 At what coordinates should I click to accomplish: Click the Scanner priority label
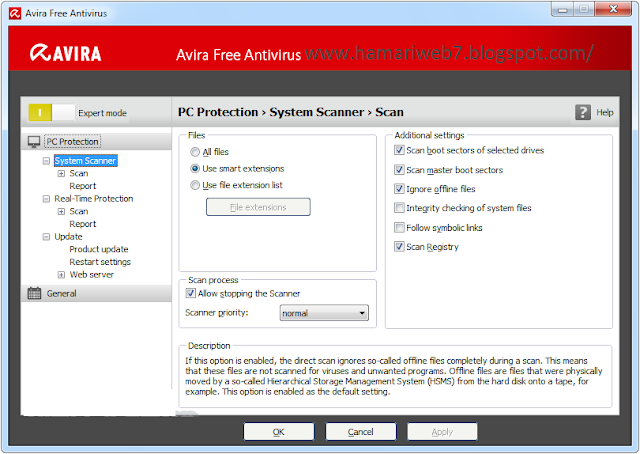pos(216,313)
